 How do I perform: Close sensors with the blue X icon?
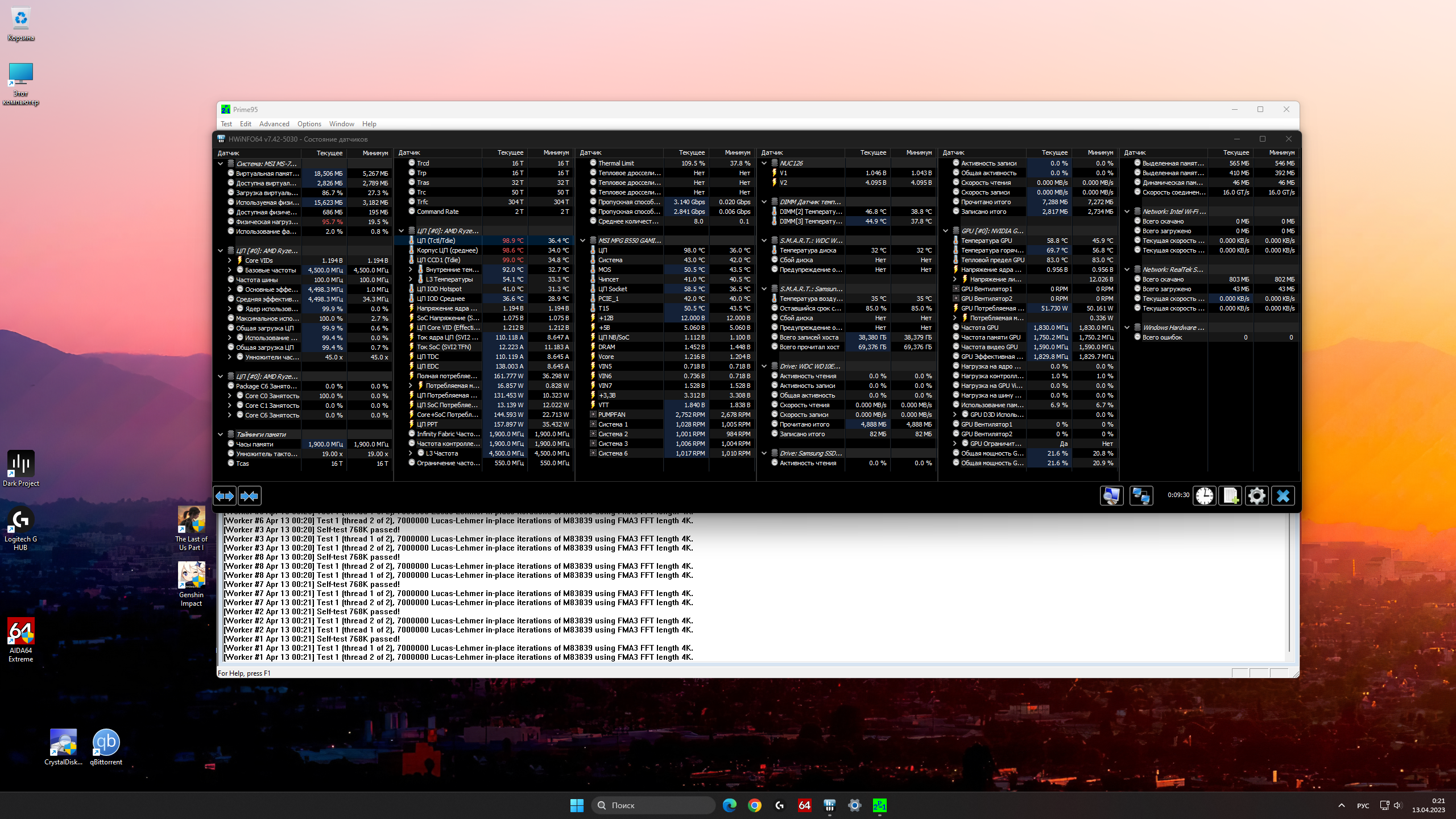[1283, 496]
